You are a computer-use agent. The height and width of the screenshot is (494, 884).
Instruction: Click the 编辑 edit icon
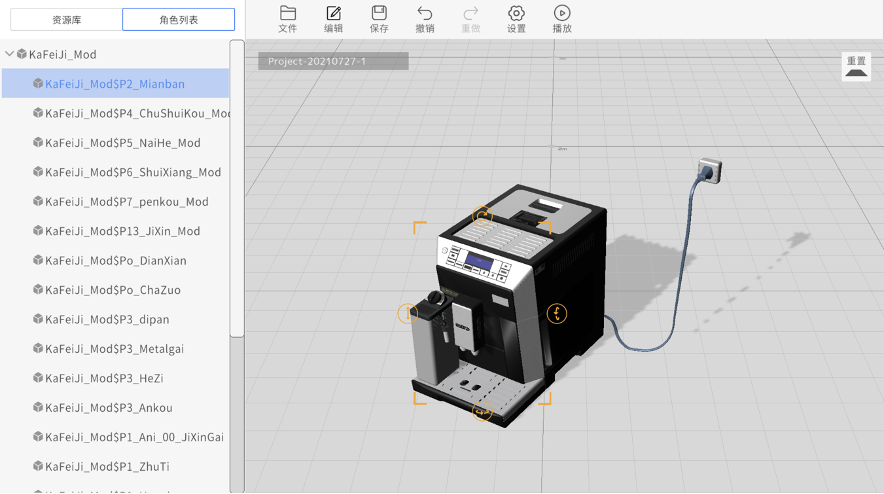pos(333,19)
